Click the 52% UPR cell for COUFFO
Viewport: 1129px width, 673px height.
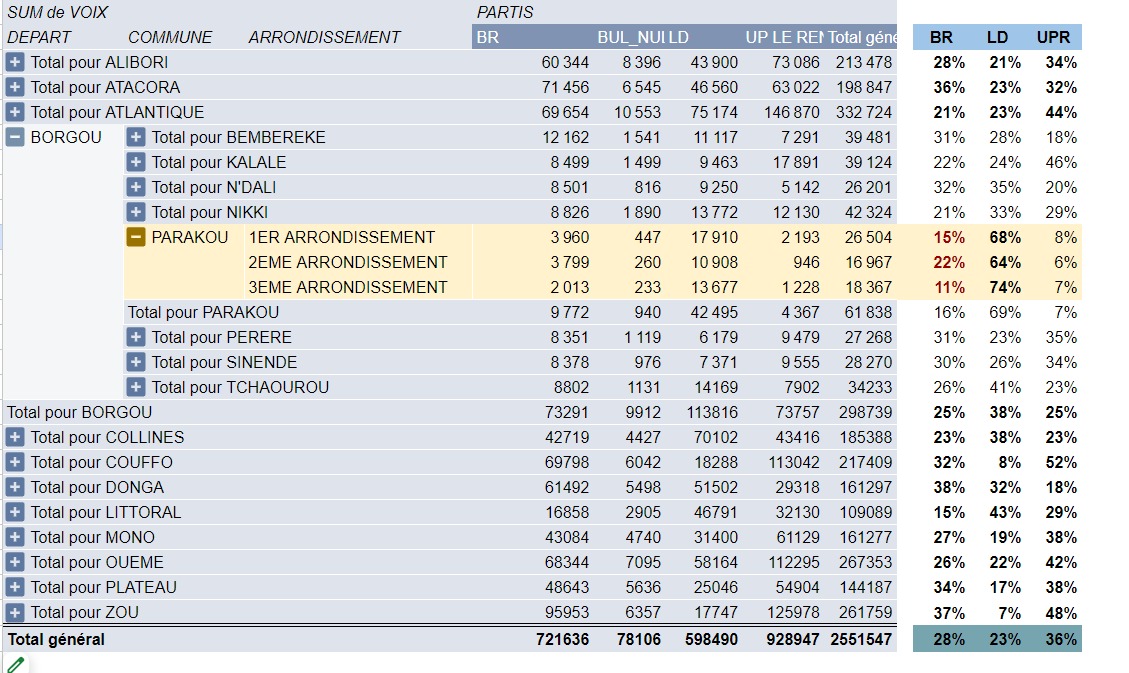[1061, 462]
